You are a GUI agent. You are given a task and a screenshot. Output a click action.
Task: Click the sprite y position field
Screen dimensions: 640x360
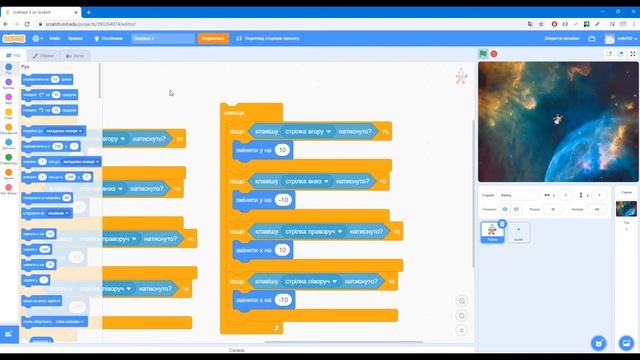click(x=599, y=195)
